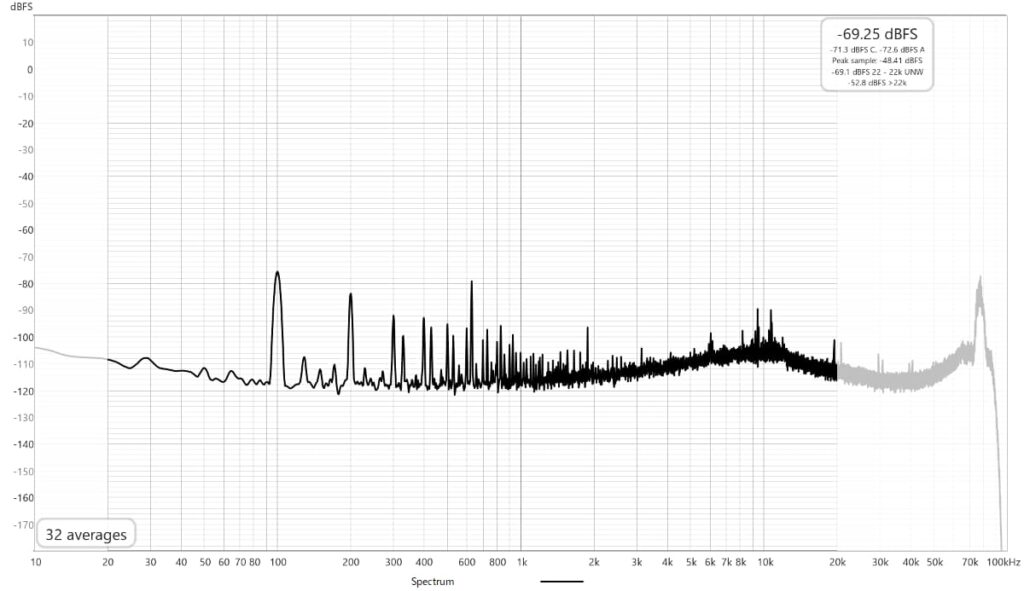Click the 0 dBFS vertical axis label

[x=30, y=69]
